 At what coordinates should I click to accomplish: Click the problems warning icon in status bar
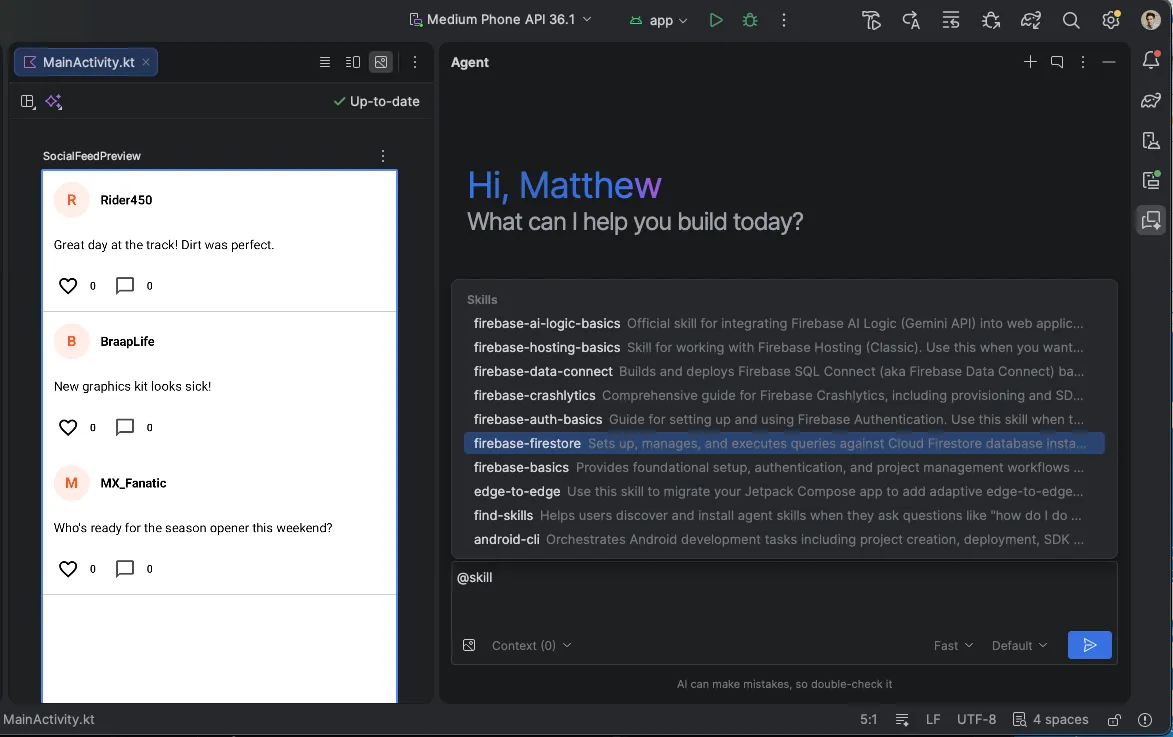point(1145,720)
